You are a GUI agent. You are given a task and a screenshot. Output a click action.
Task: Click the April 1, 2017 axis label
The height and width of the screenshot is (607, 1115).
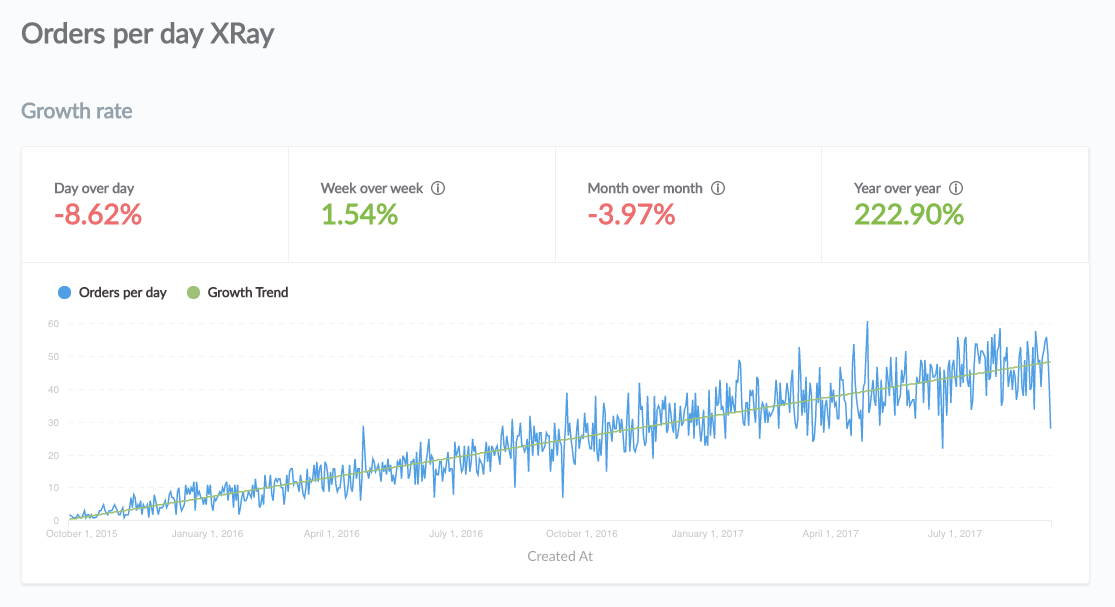point(831,534)
